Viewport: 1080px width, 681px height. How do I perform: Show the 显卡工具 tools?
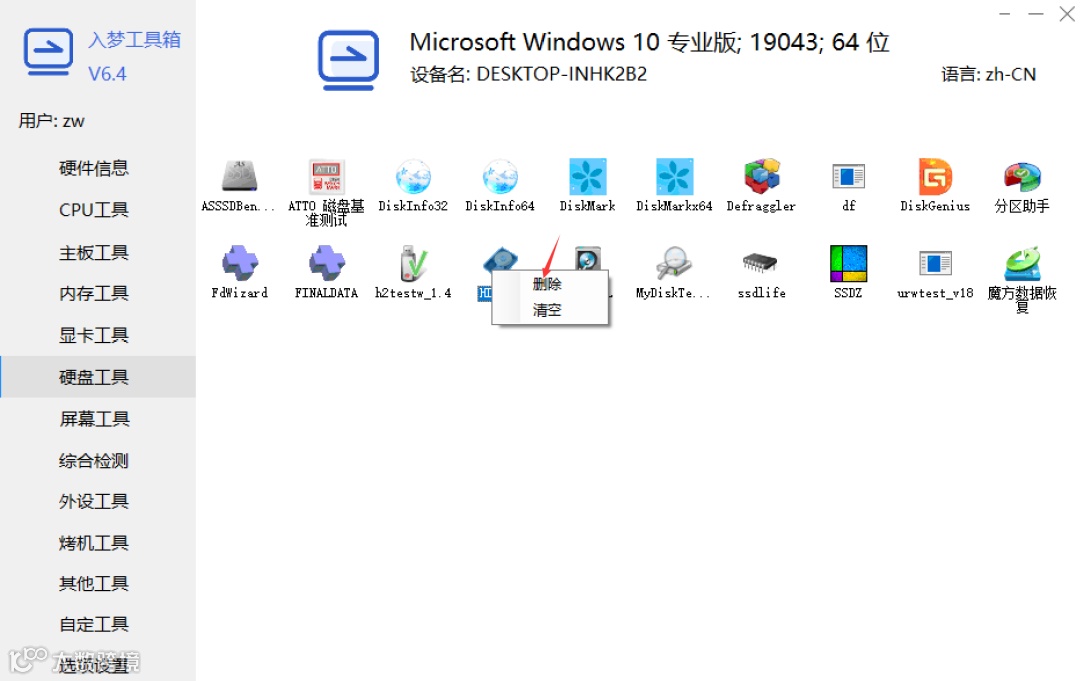(x=98, y=335)
